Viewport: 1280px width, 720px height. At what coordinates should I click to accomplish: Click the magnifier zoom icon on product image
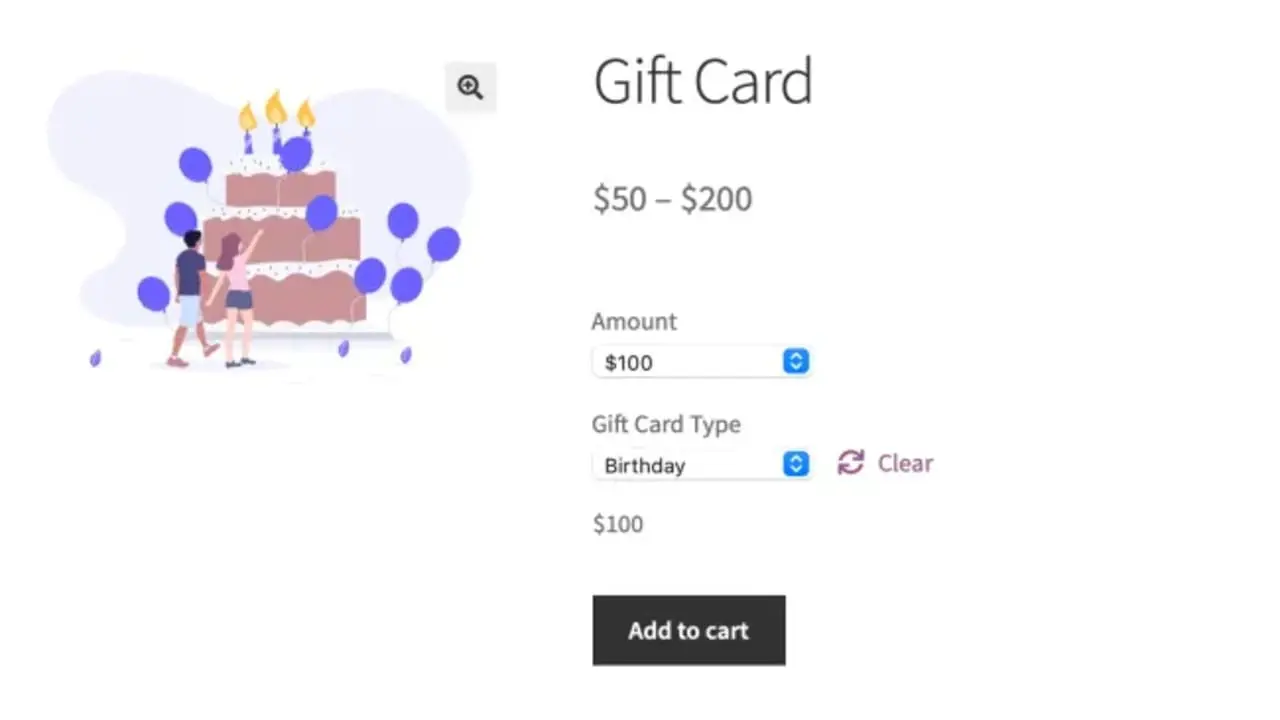(x=470, y=87)
